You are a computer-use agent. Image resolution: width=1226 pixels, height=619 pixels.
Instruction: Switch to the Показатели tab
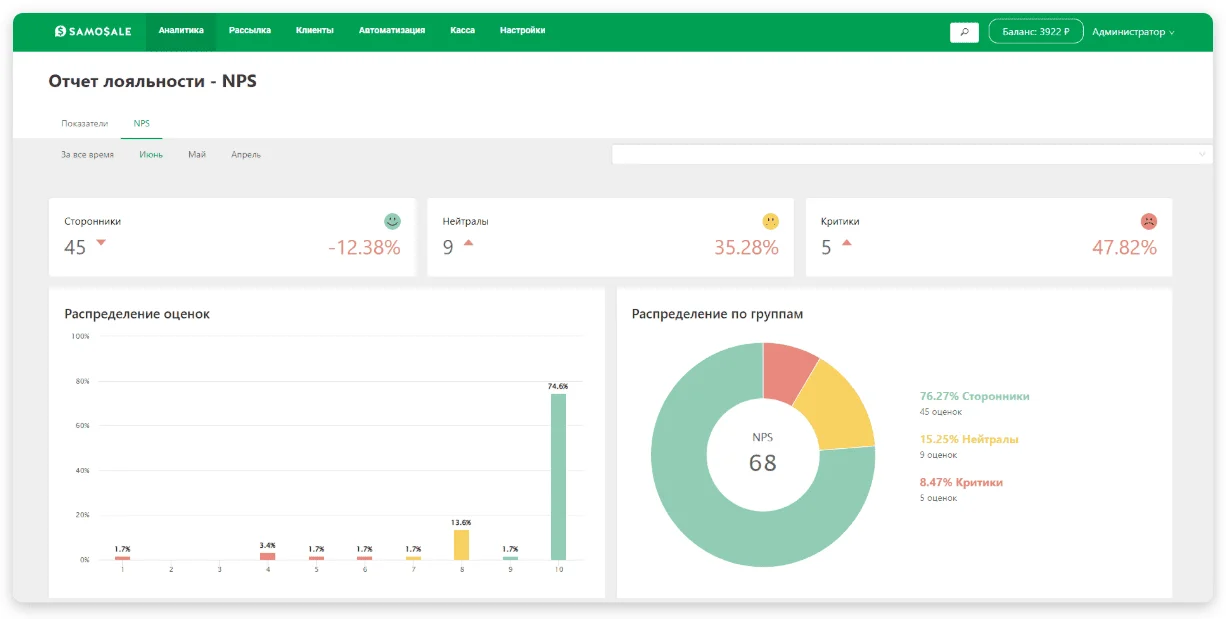[84, 123]
